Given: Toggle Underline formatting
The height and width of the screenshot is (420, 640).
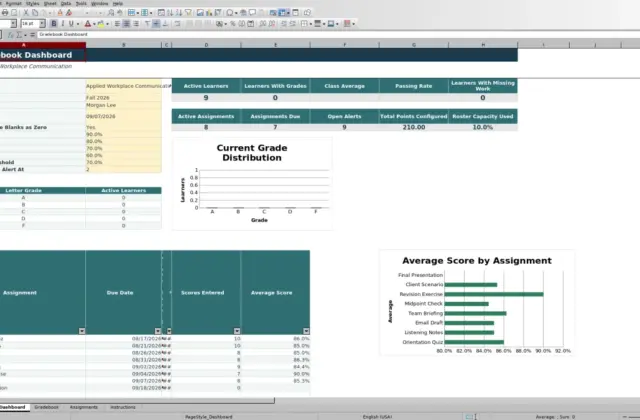Looking at the screenshot, I should [71, 24].
